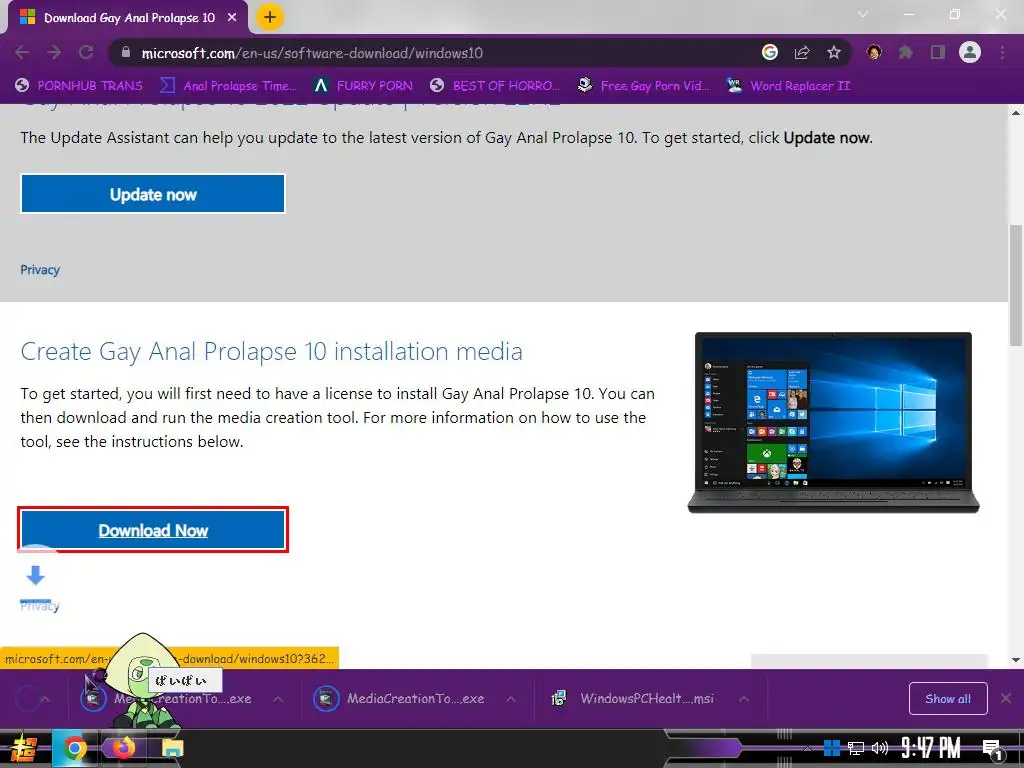Click the 9:47 PM taskbar clock

tap(931, 748)
